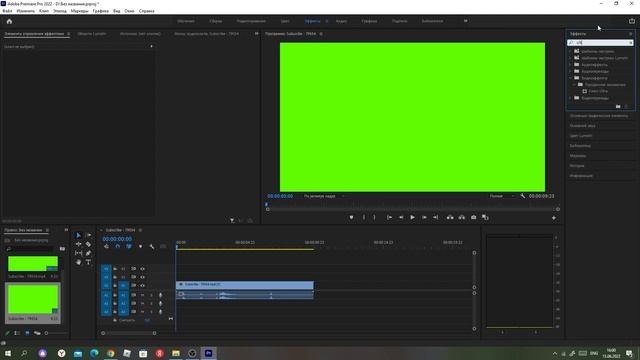Switch to the Редактирование workspace
Viewport: 640px width, 360px height.
tap(251, 21)
